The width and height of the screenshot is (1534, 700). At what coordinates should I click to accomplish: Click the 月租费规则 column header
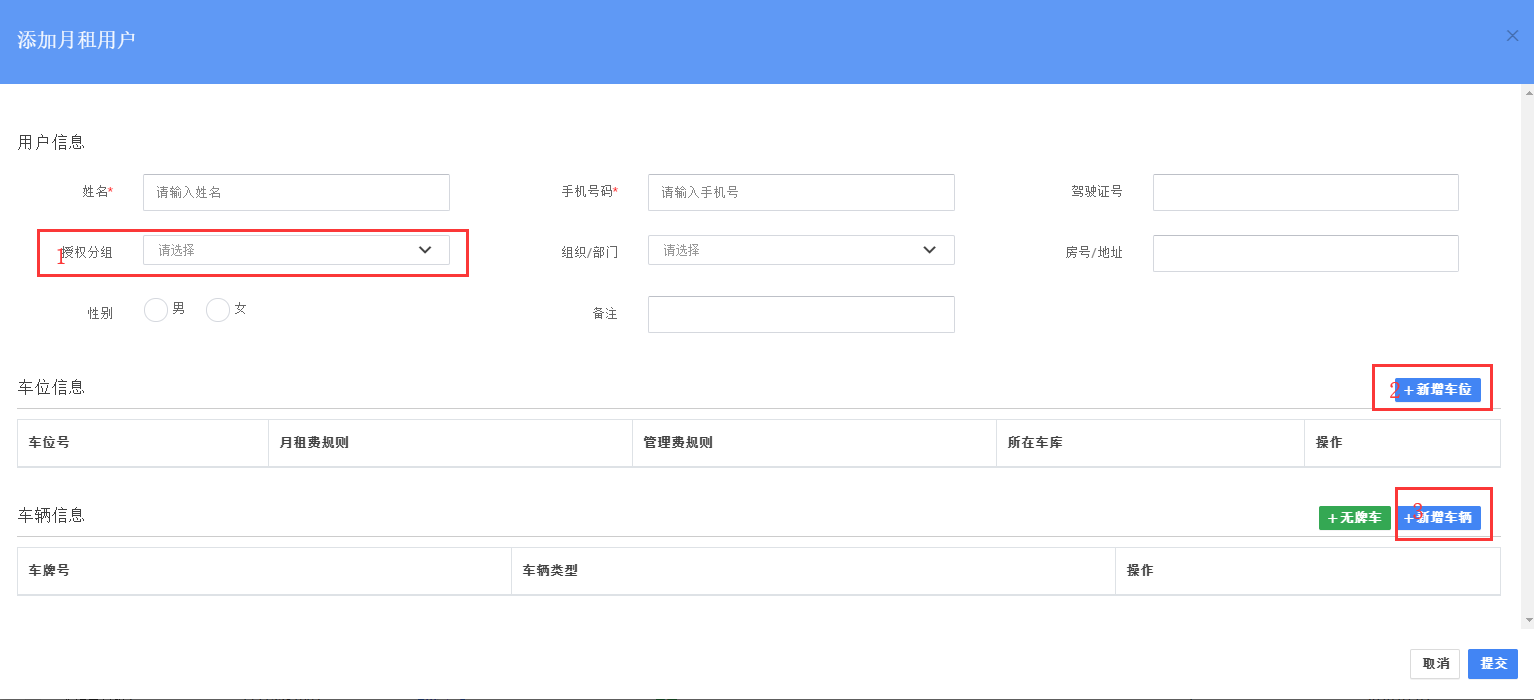click(450, 442)
